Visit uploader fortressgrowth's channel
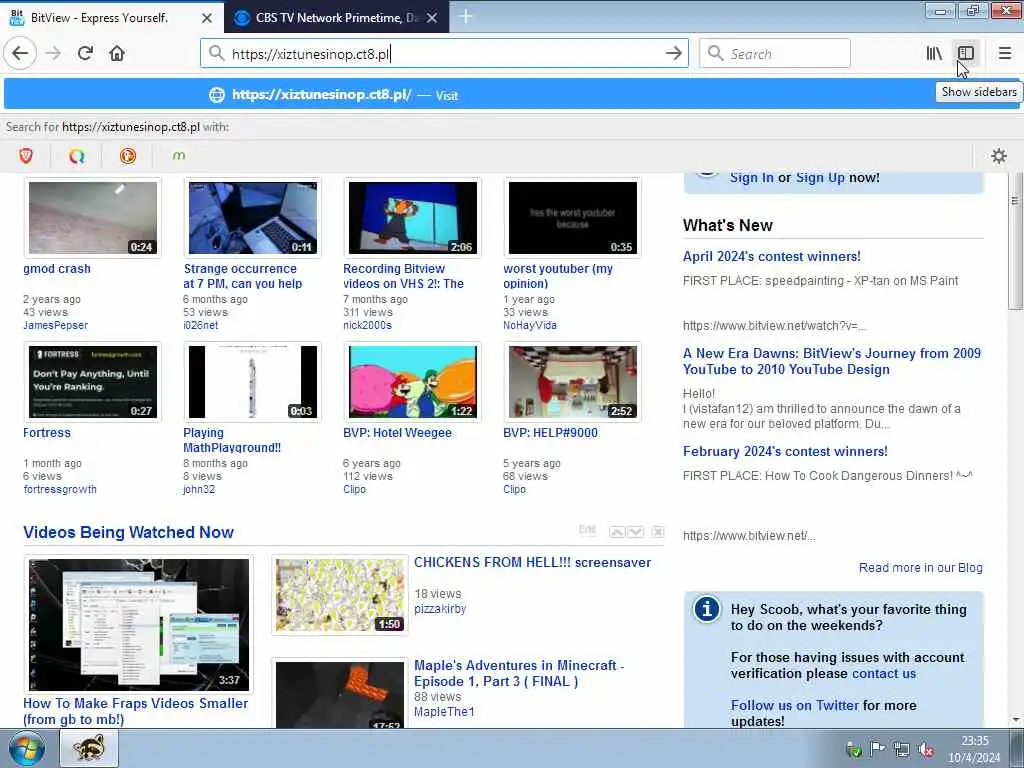1024x768 pixels. coord(59,489)
